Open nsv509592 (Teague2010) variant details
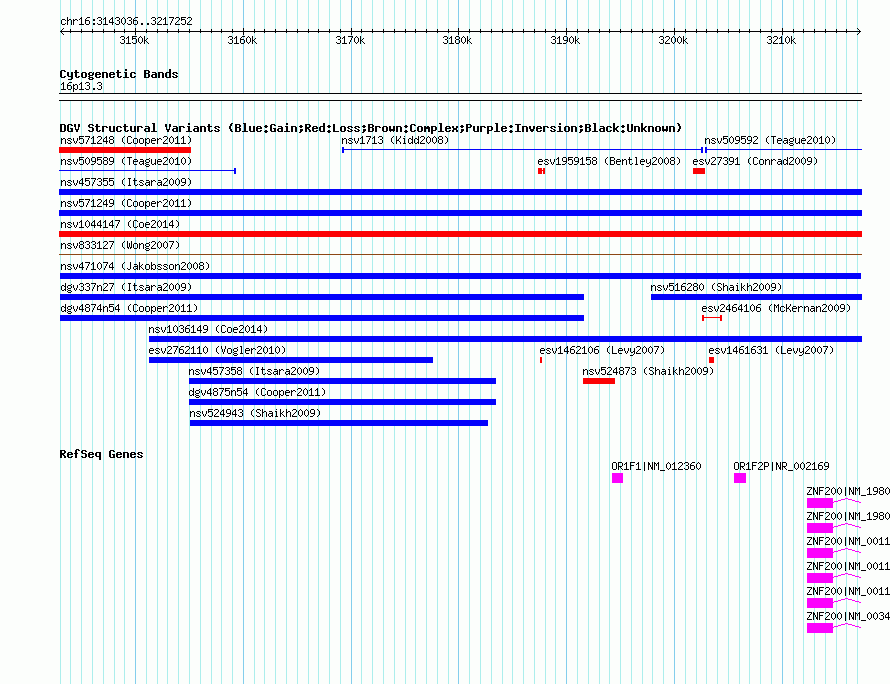 [770, 140]
